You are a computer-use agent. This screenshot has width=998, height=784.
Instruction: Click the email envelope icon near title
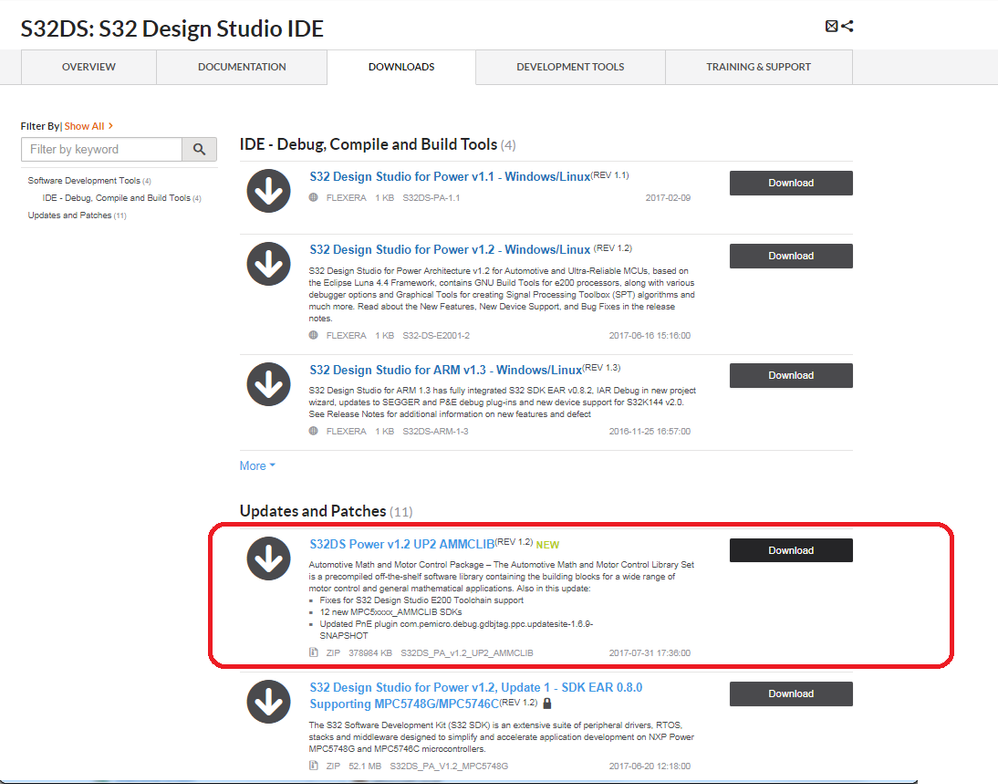831,26
